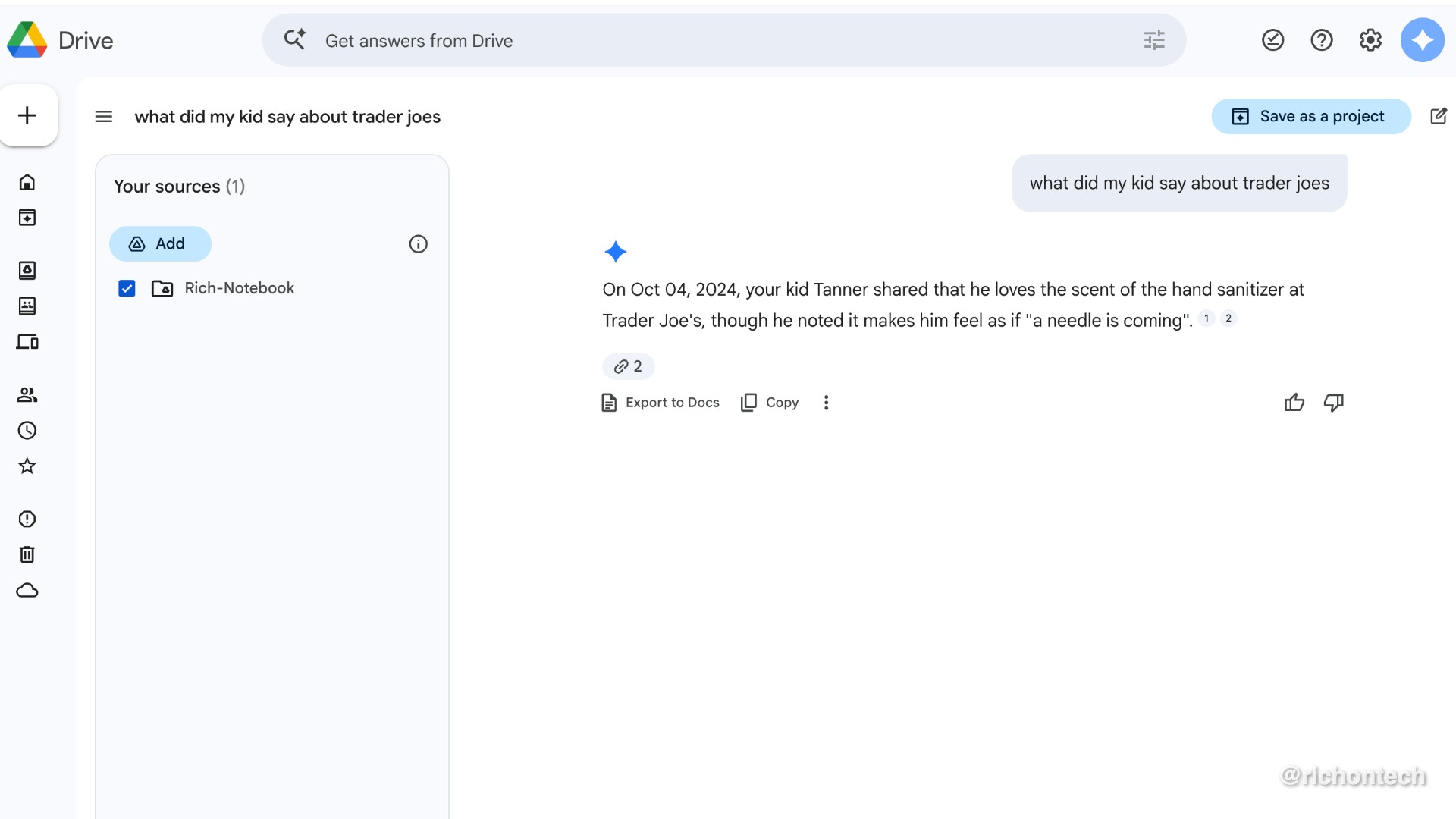Image resolution: width=1456 pixels, height=819 pixels.
Task: Add a source to Your sources
Action: click(160, 244)
